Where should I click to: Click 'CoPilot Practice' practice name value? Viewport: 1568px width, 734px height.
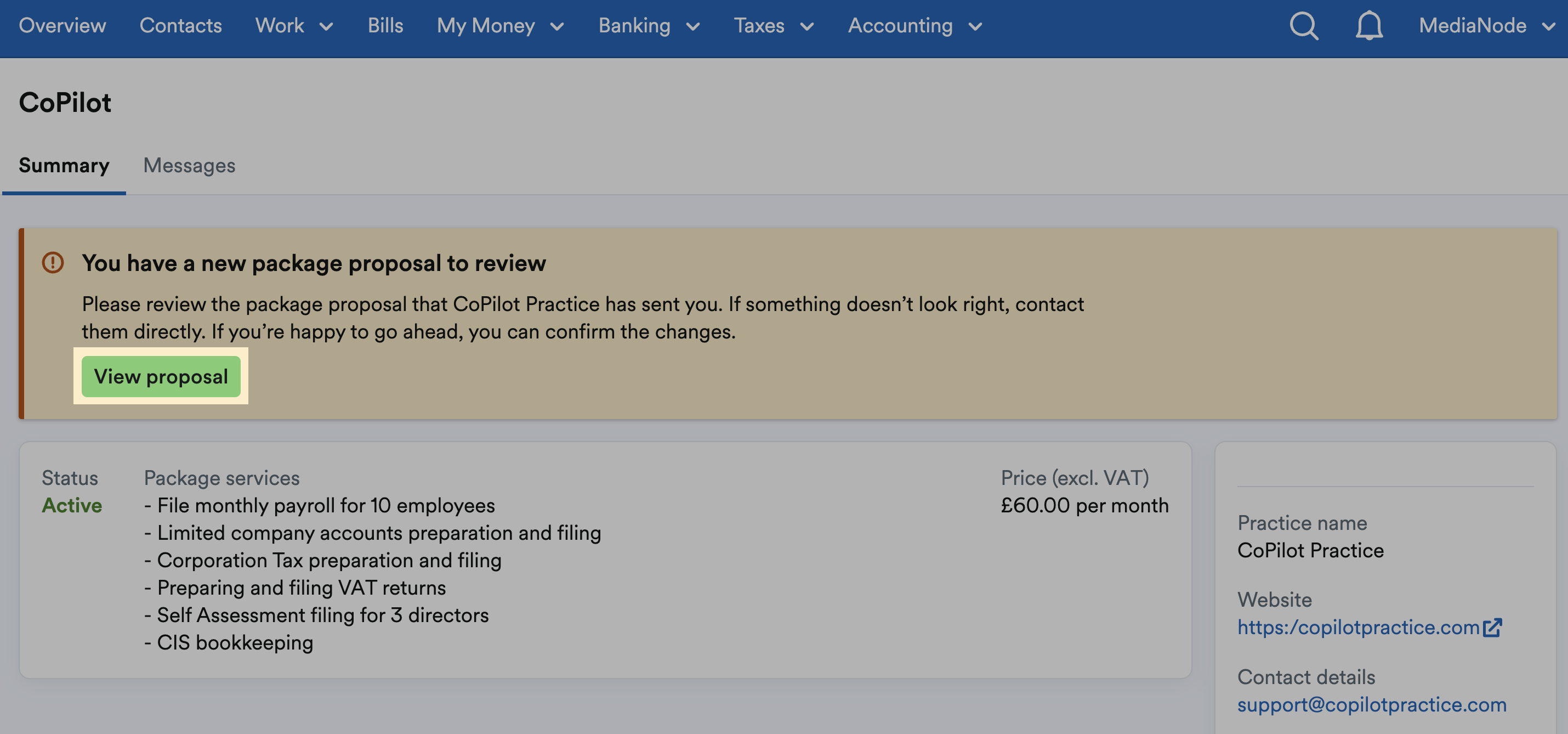pos(1310,550)
